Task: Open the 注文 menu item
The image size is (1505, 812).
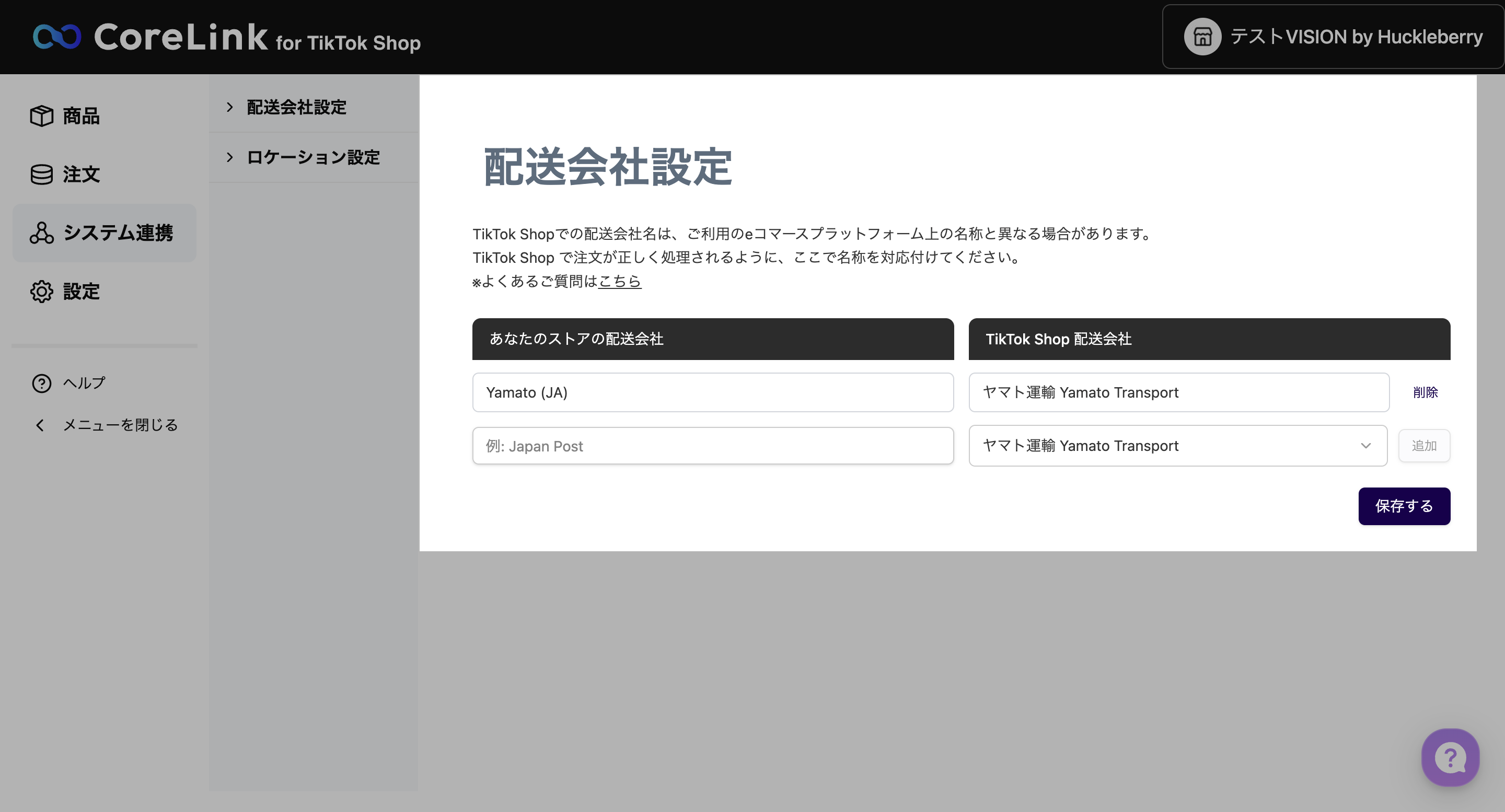Action: point(81,174)
